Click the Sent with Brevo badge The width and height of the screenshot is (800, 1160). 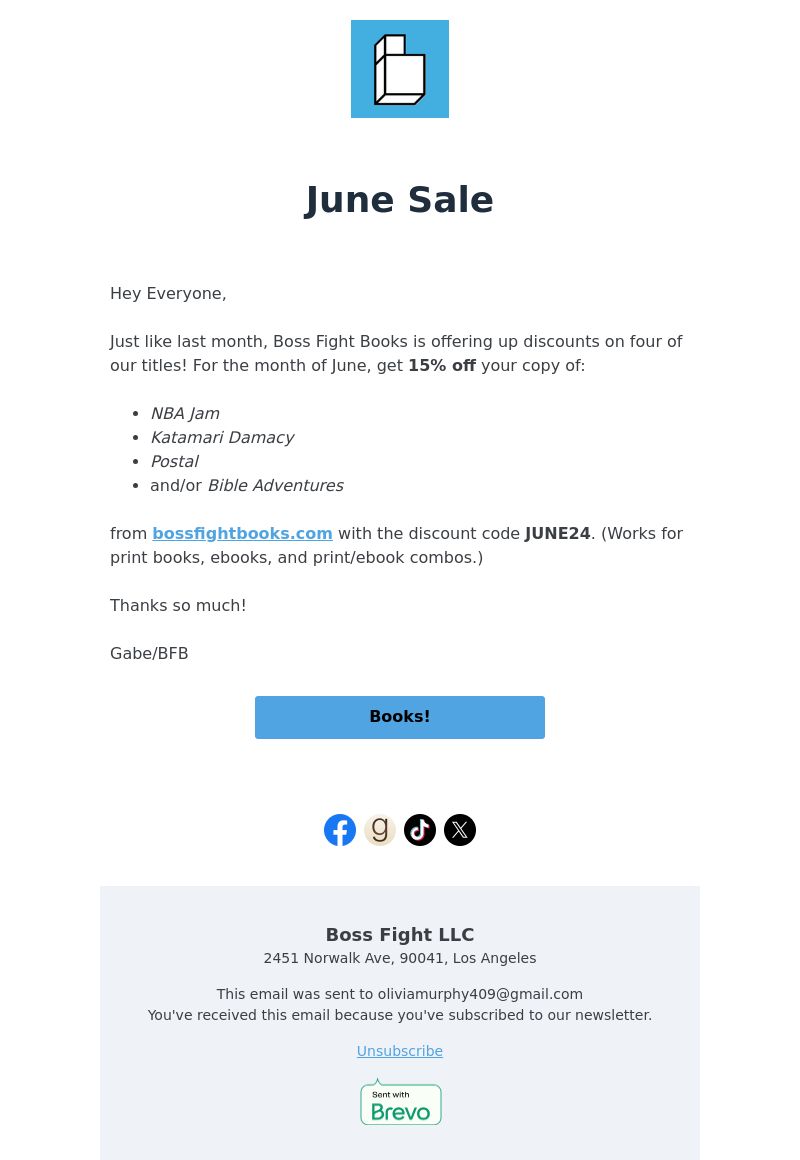click(x=400, y=1102)
